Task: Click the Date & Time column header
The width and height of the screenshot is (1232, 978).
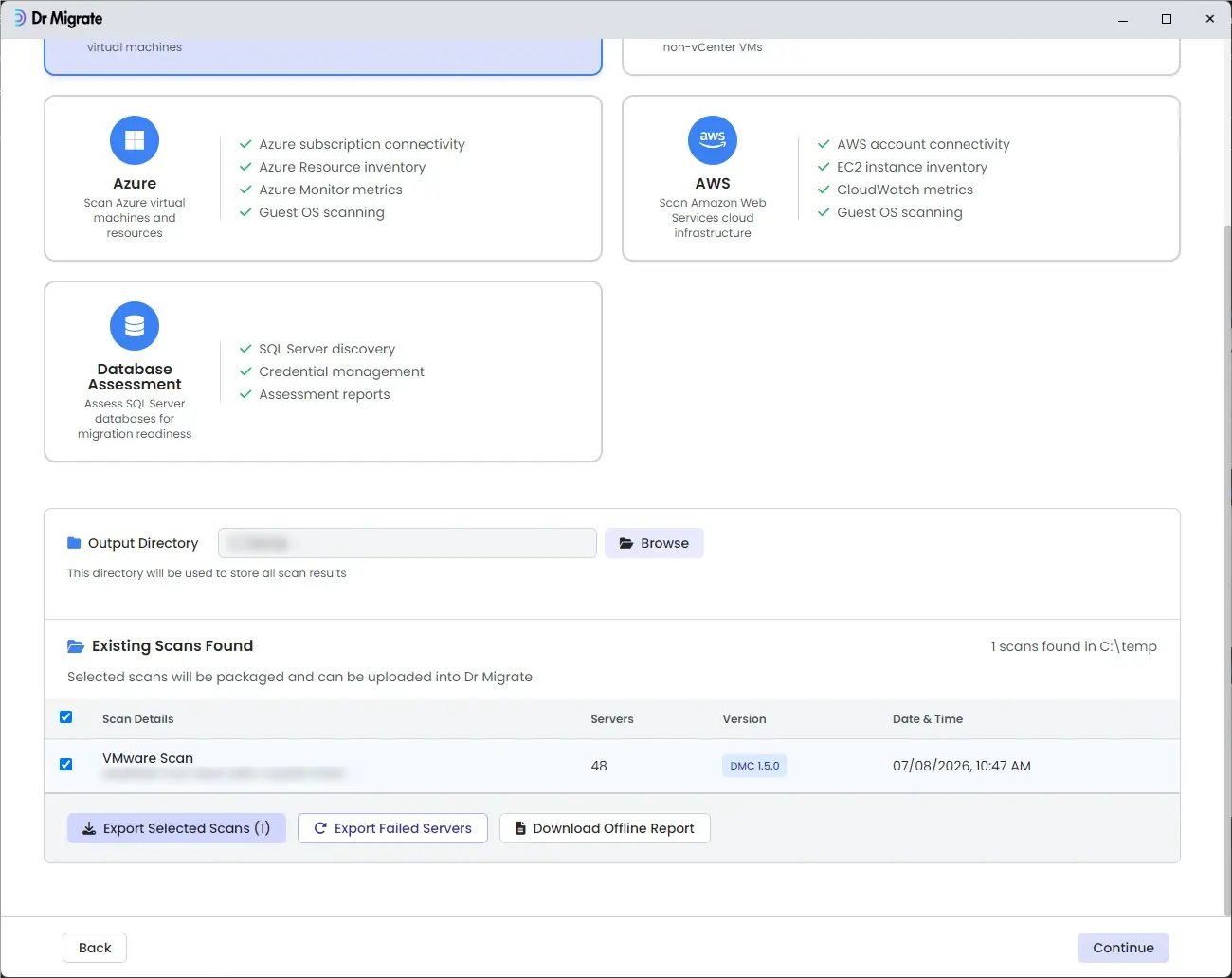Action: click(928, 719)
